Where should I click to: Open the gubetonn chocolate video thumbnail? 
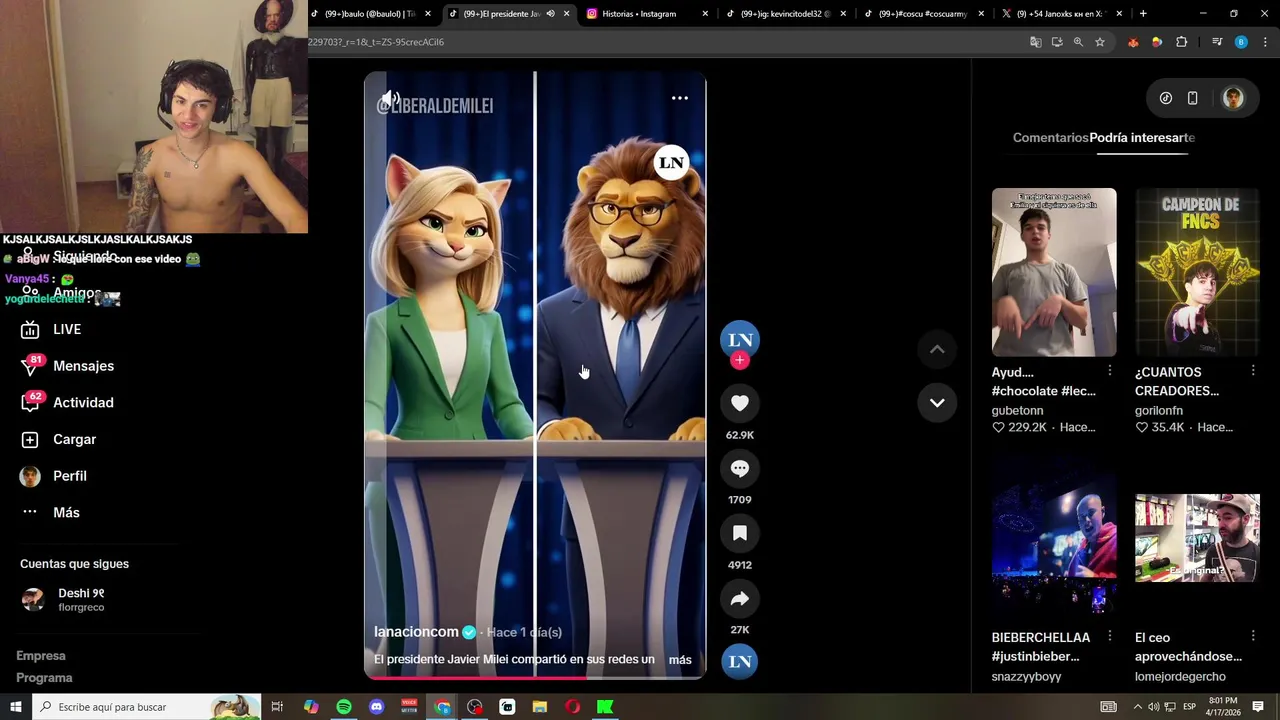(x=1054, y=272)
